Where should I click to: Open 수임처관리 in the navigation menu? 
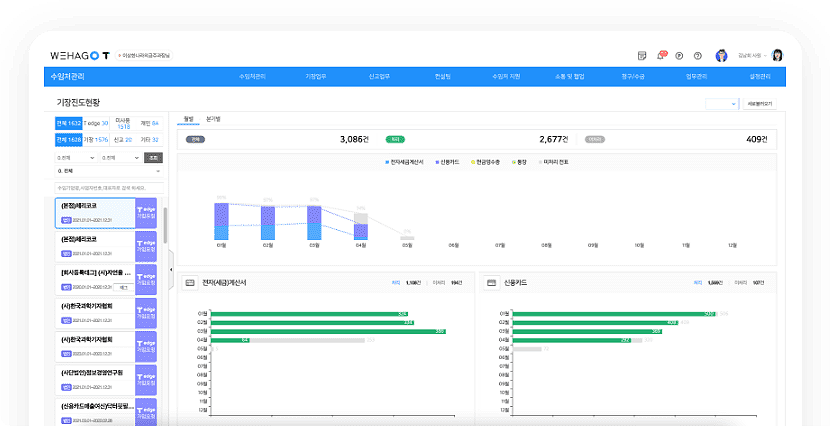252,77
